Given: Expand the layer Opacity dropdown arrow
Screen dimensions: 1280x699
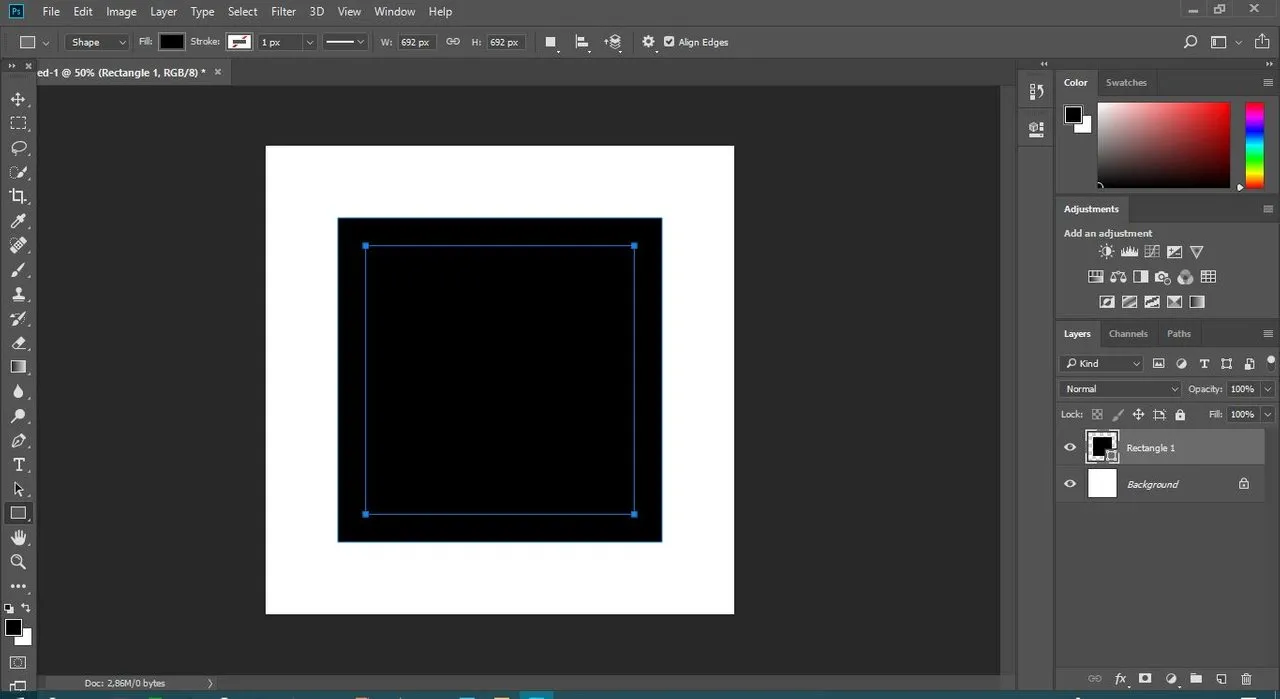Looking at the screenshot, I should pyautogui.click(x=1268, y=389).
